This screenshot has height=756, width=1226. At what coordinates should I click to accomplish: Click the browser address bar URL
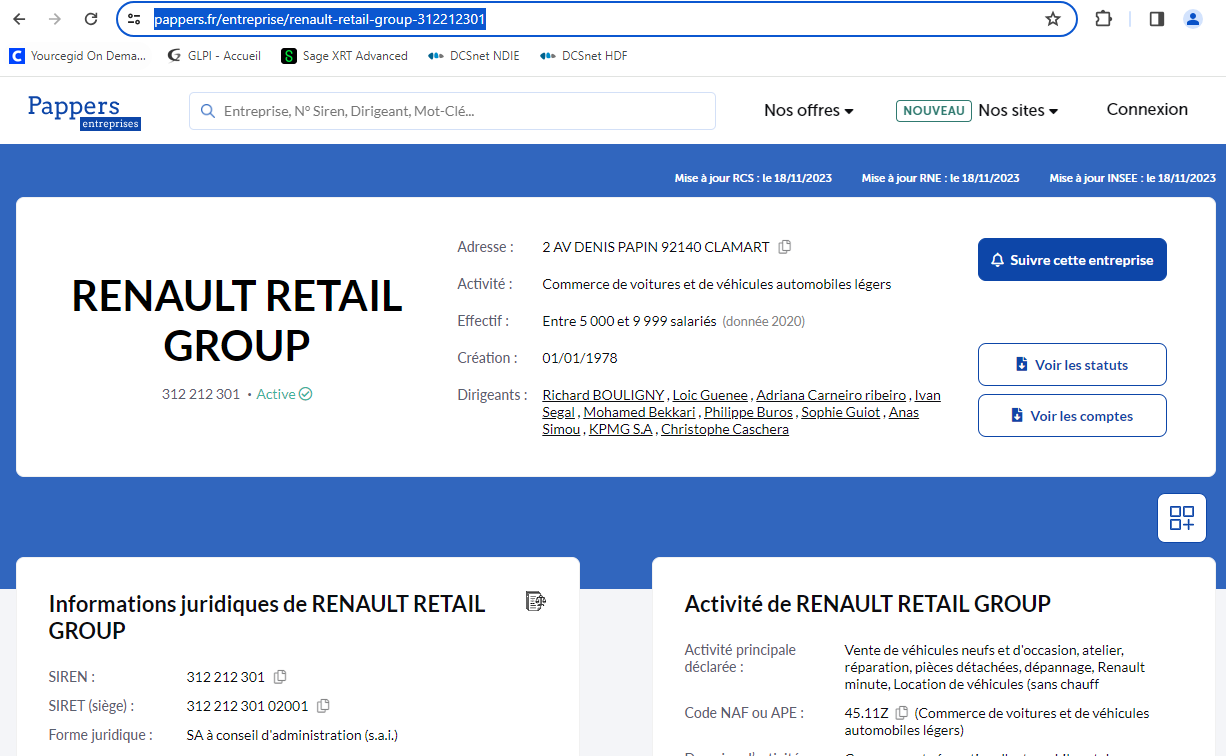pyautogui.click(x=320, y=19)
